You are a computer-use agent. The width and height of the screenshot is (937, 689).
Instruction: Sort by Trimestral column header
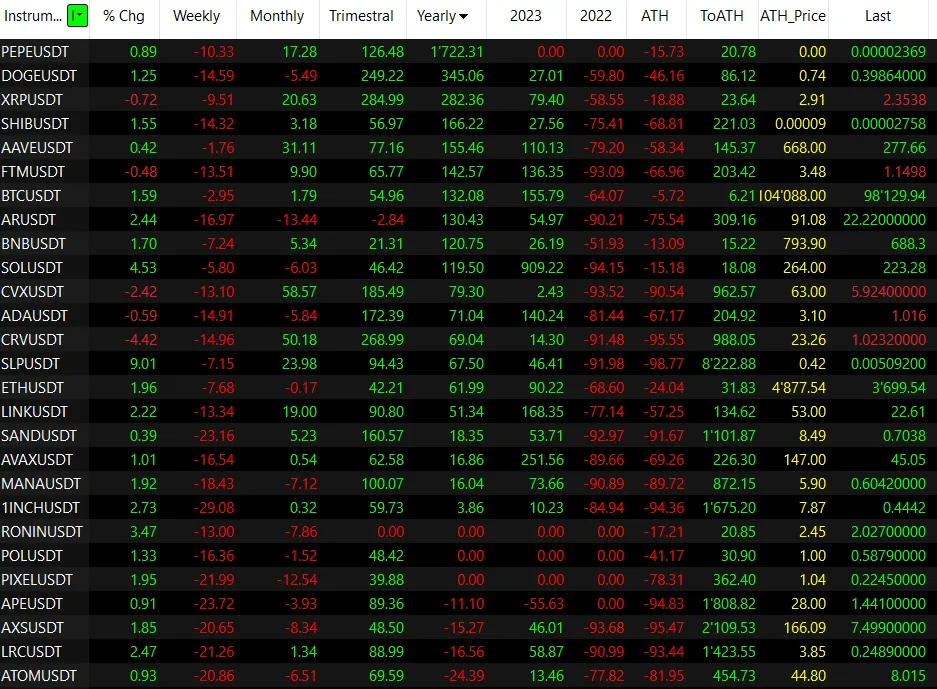point(362,16)
